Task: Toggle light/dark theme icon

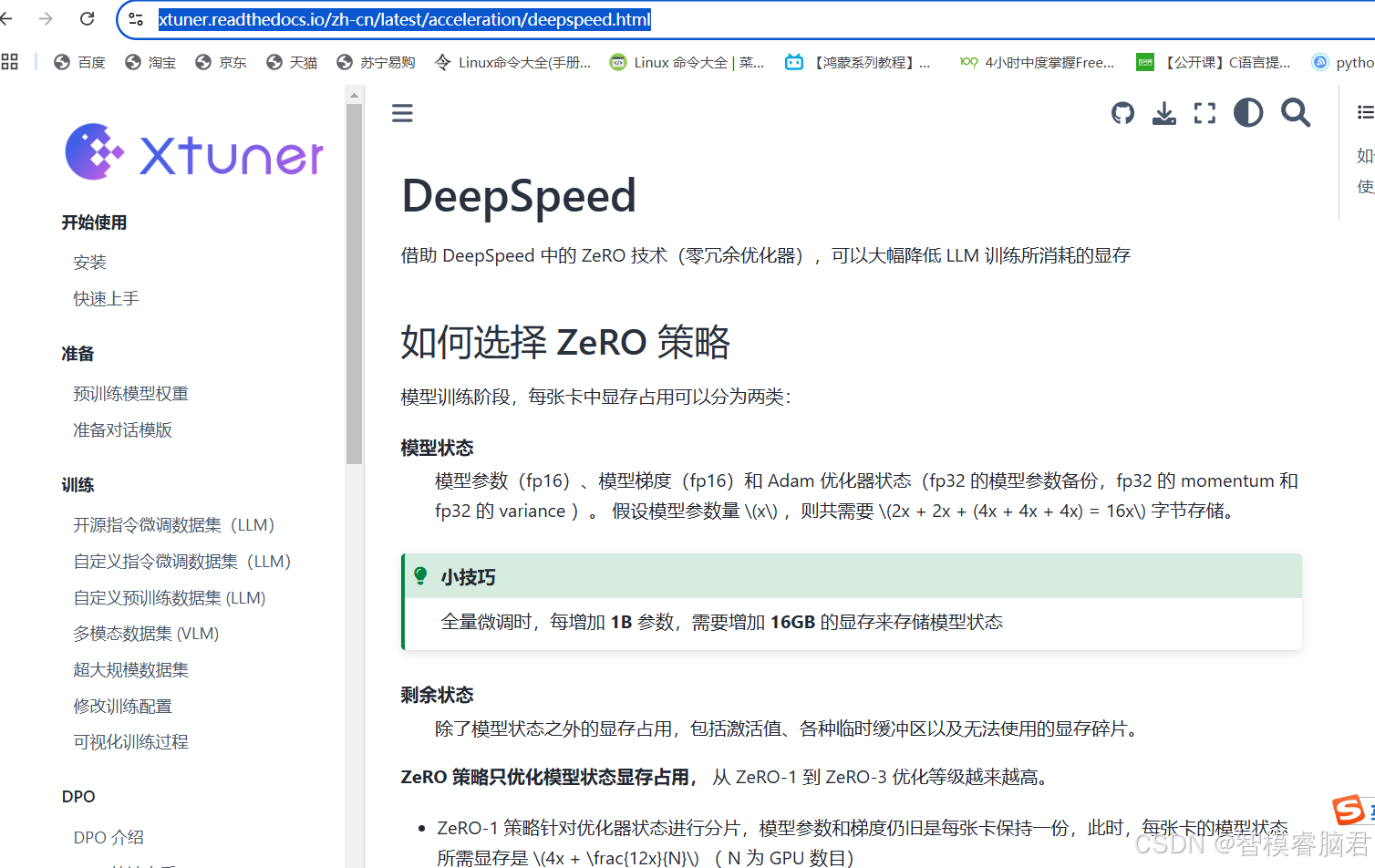Action: 1248,113
